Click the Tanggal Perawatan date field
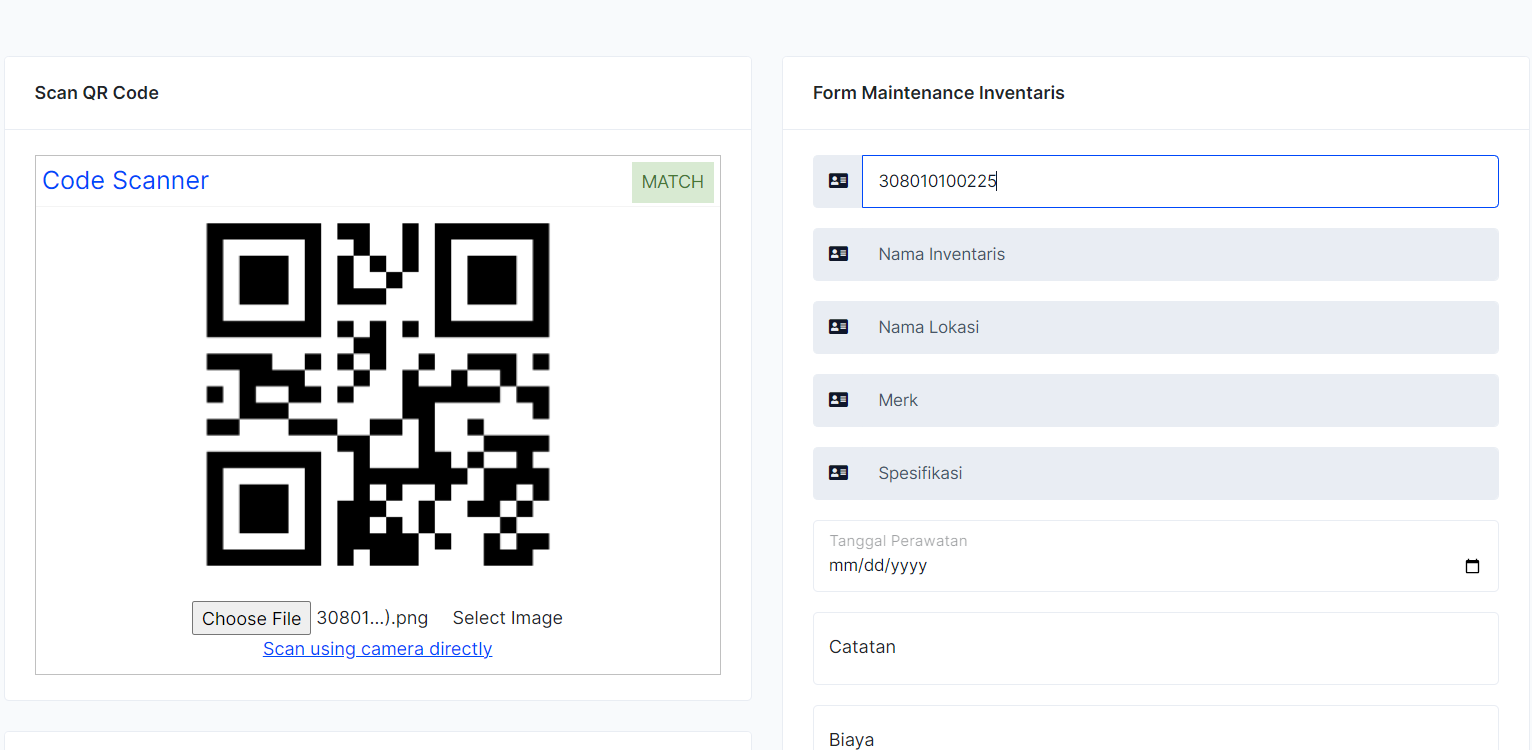The image size is (1532, 750). (x=1155, y=556)
